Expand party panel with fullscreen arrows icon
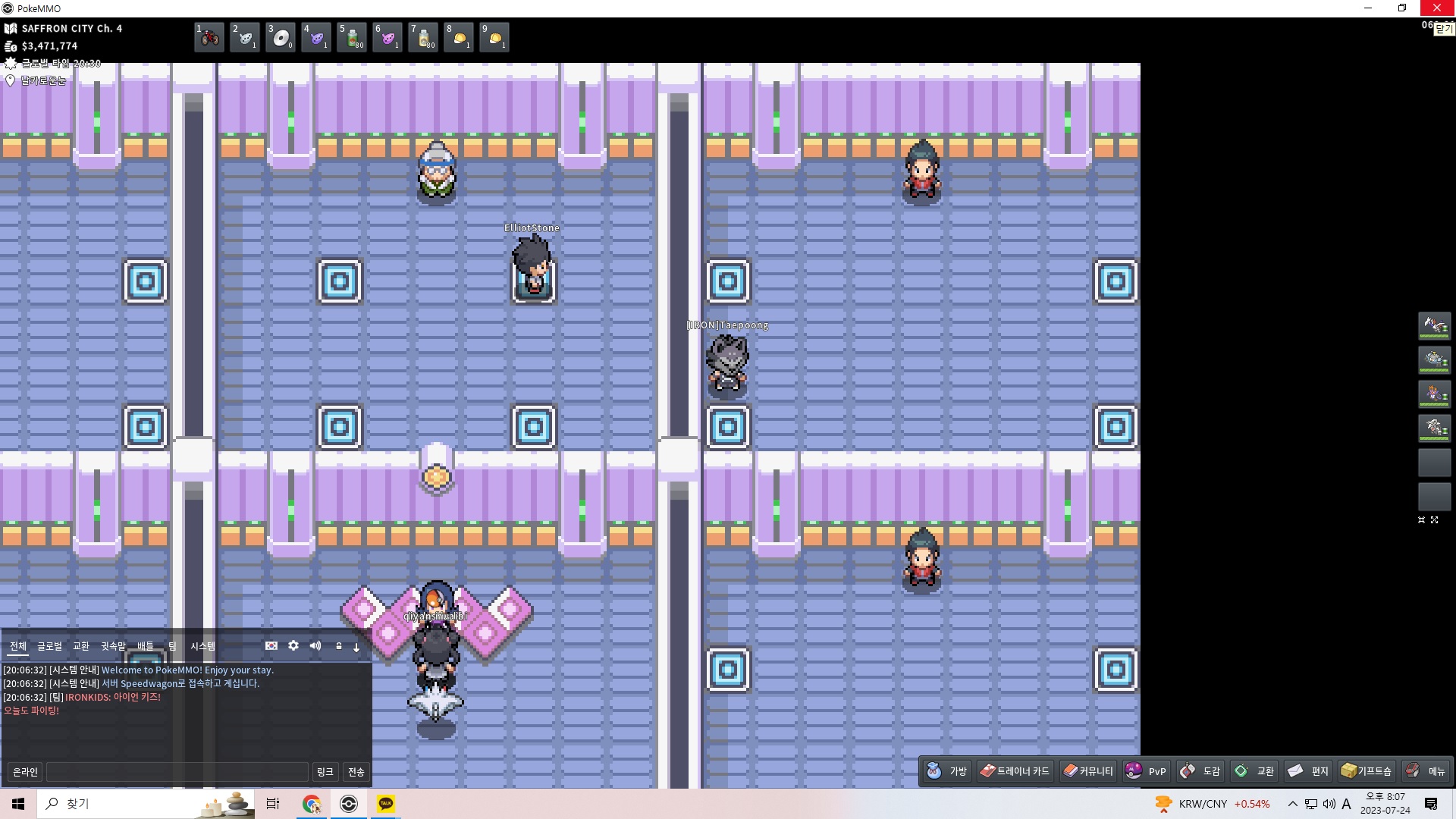1456x819 pixels. click(1434, 520)
